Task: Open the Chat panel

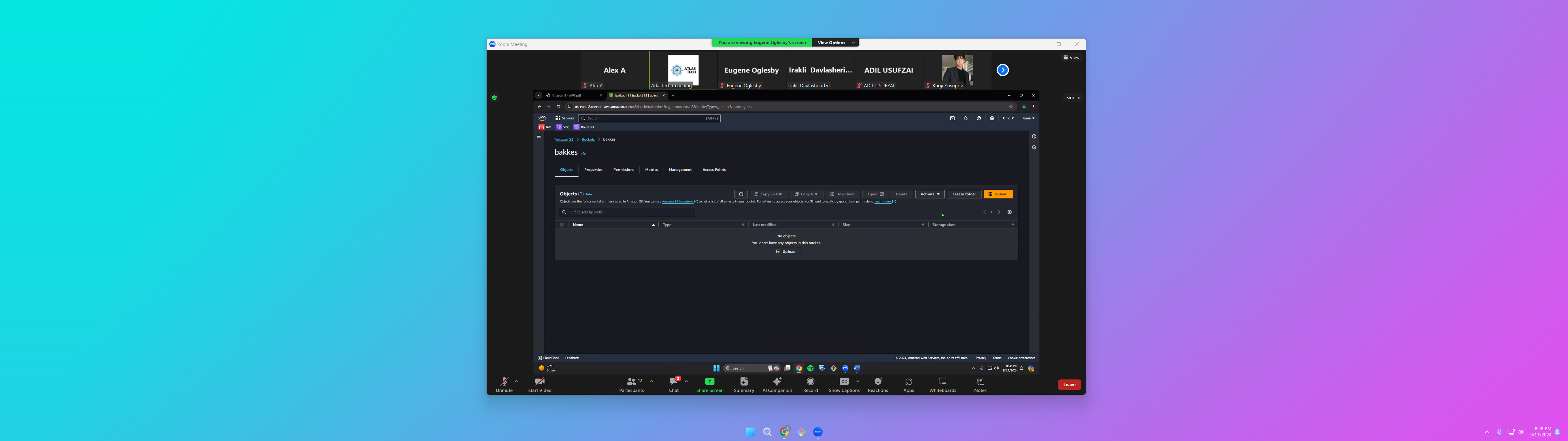Action: tap(674, 384)
